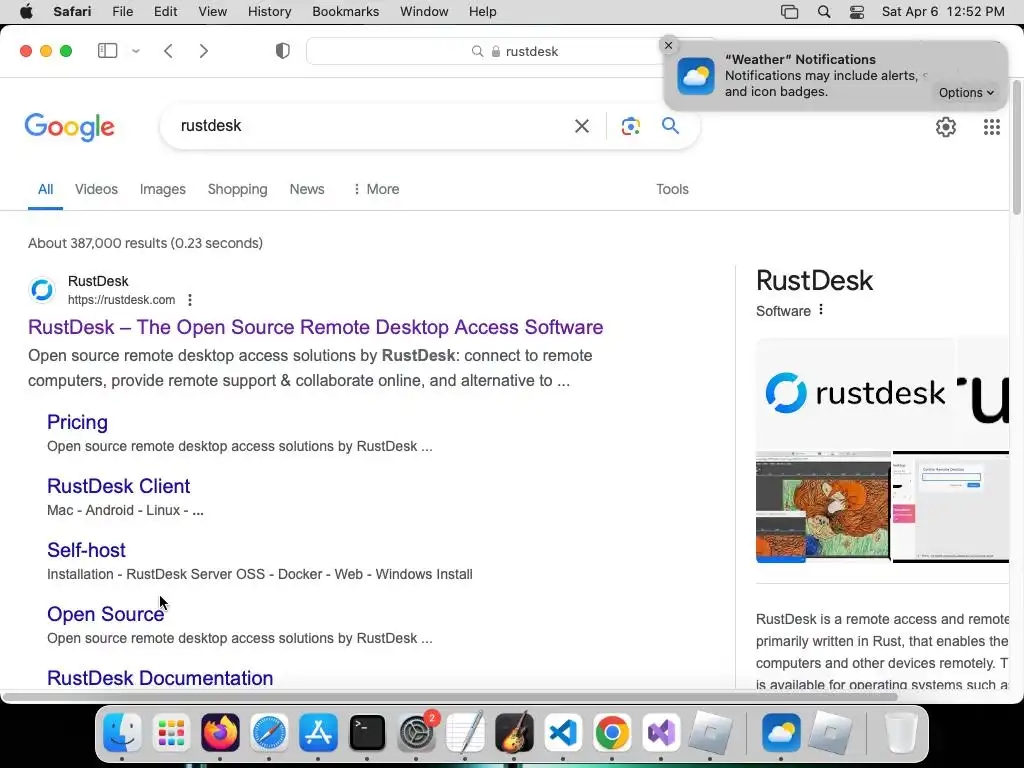Image resolution: width=1024 pixels, height=768 pixels.
Task: Open the Options dropdown in Weather notification
Action: click(x=966, y=93)
